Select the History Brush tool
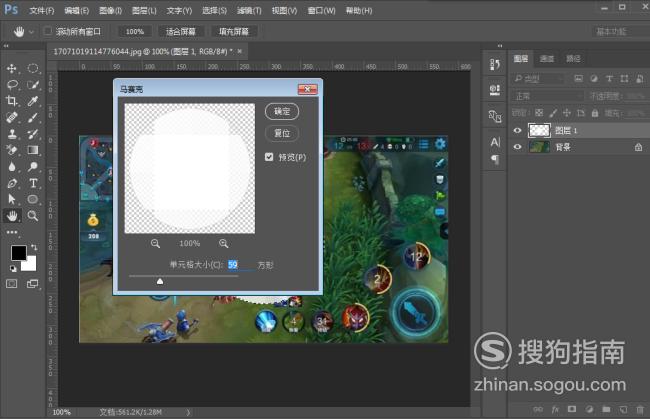650x419 pixels. 33,133
